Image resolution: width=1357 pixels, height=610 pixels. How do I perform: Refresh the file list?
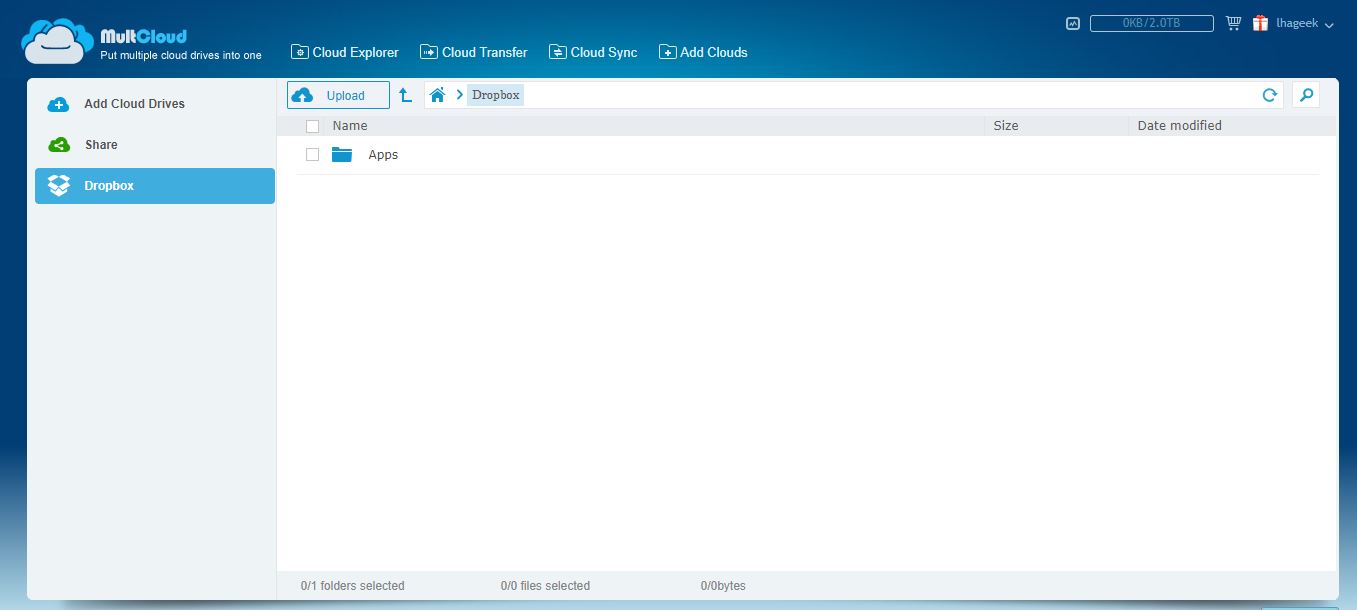(1270, 95)
